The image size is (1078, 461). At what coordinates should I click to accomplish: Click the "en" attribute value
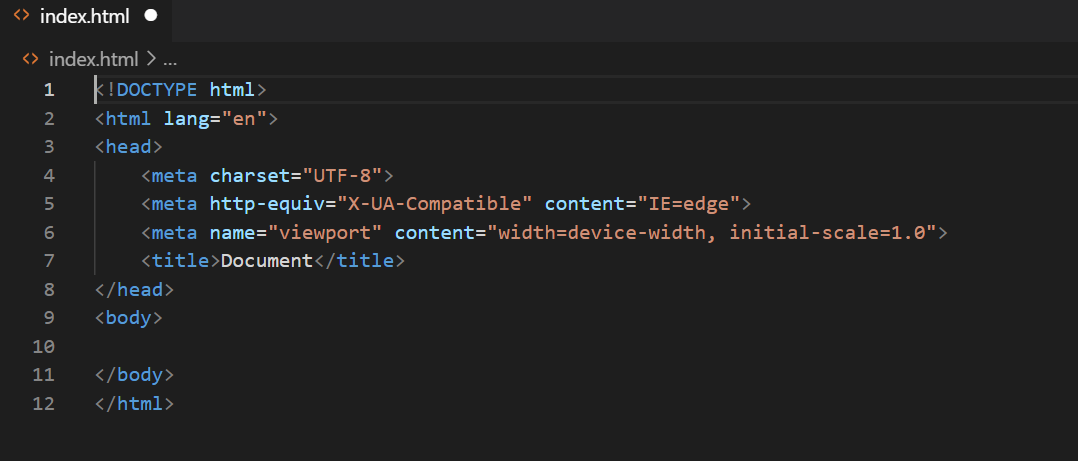coord(244,119)
